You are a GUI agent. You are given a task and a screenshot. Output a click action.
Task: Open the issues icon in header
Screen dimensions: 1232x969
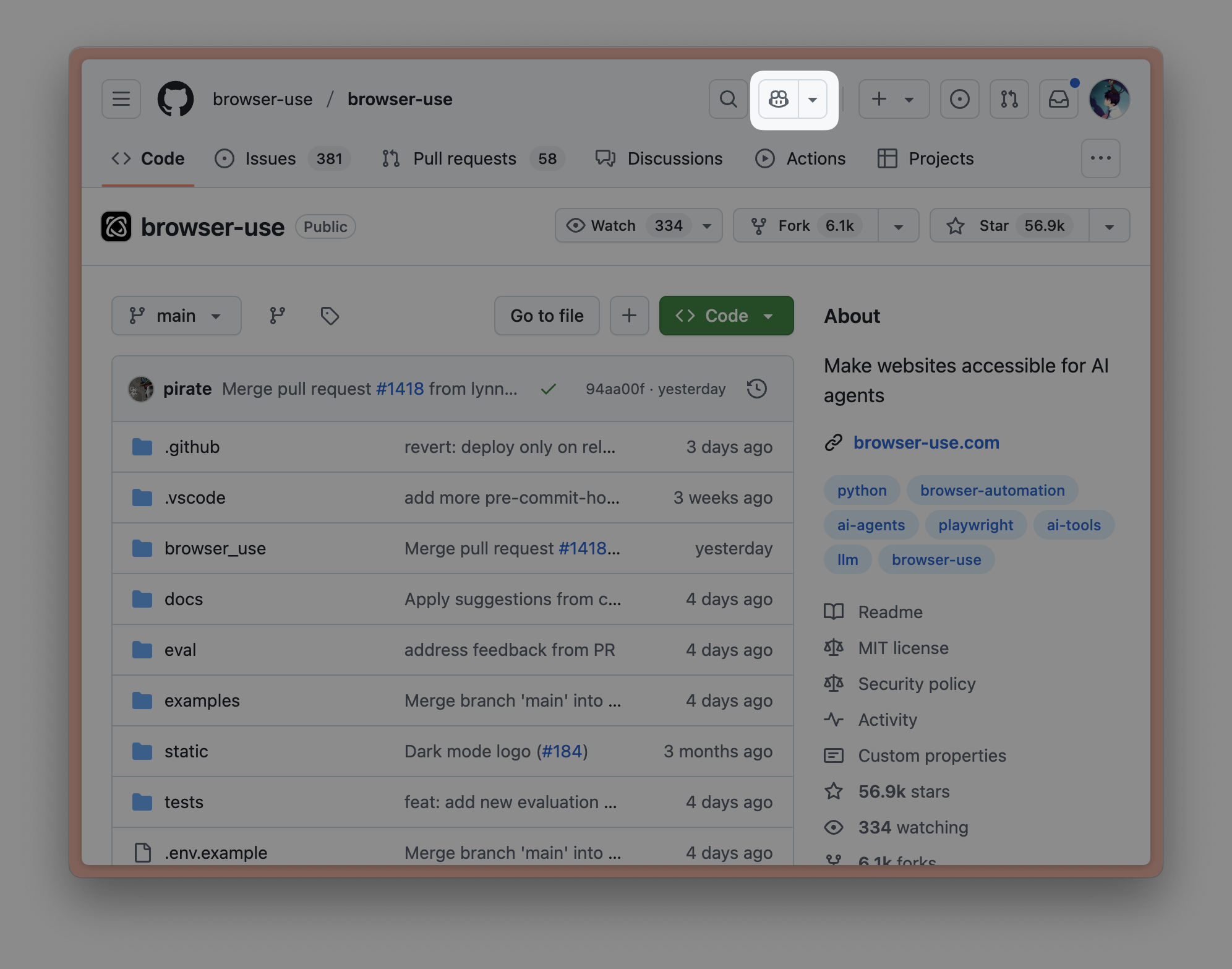(960, 99)
